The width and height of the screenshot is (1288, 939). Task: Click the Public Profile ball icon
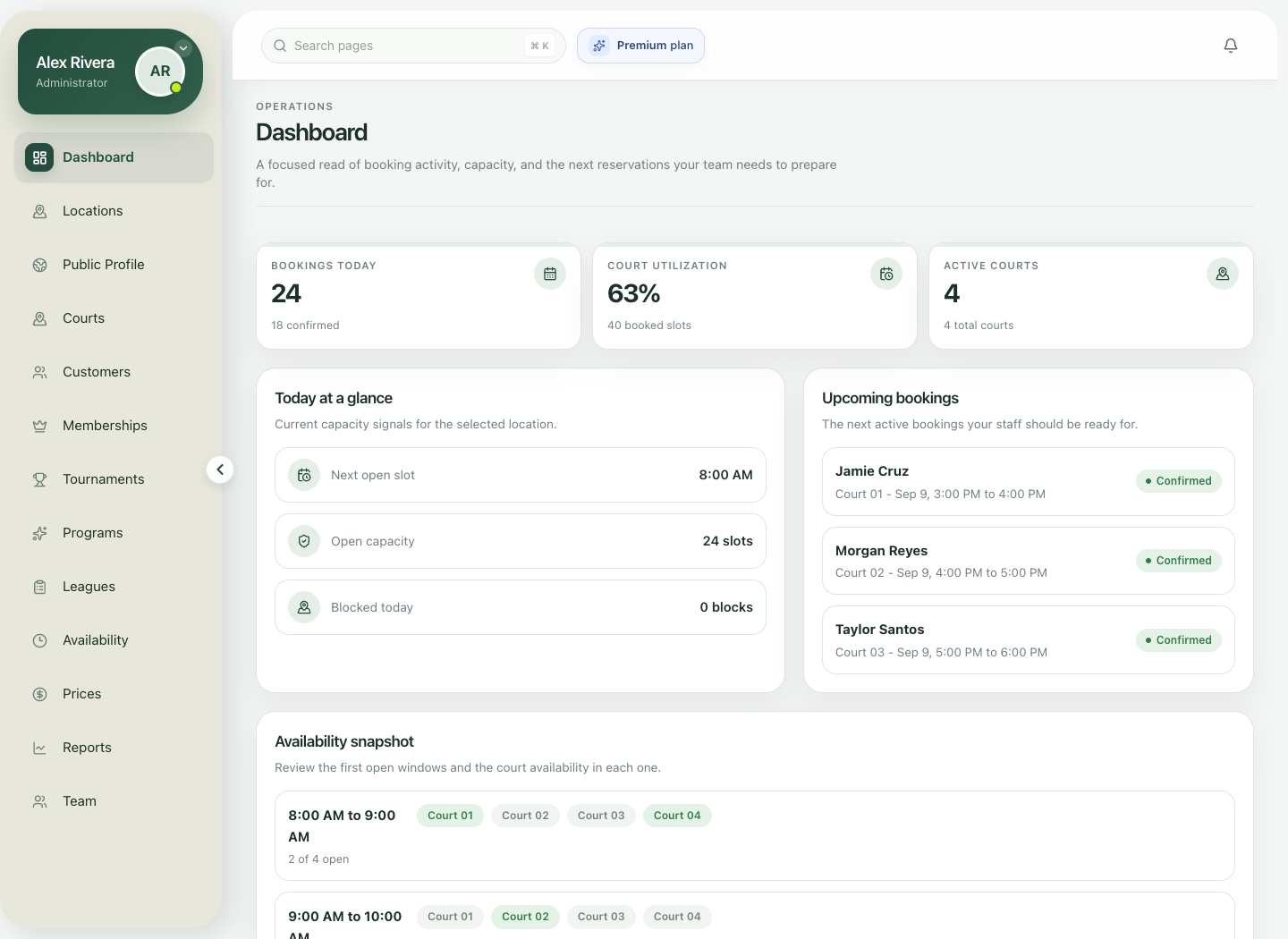[39, 265]
